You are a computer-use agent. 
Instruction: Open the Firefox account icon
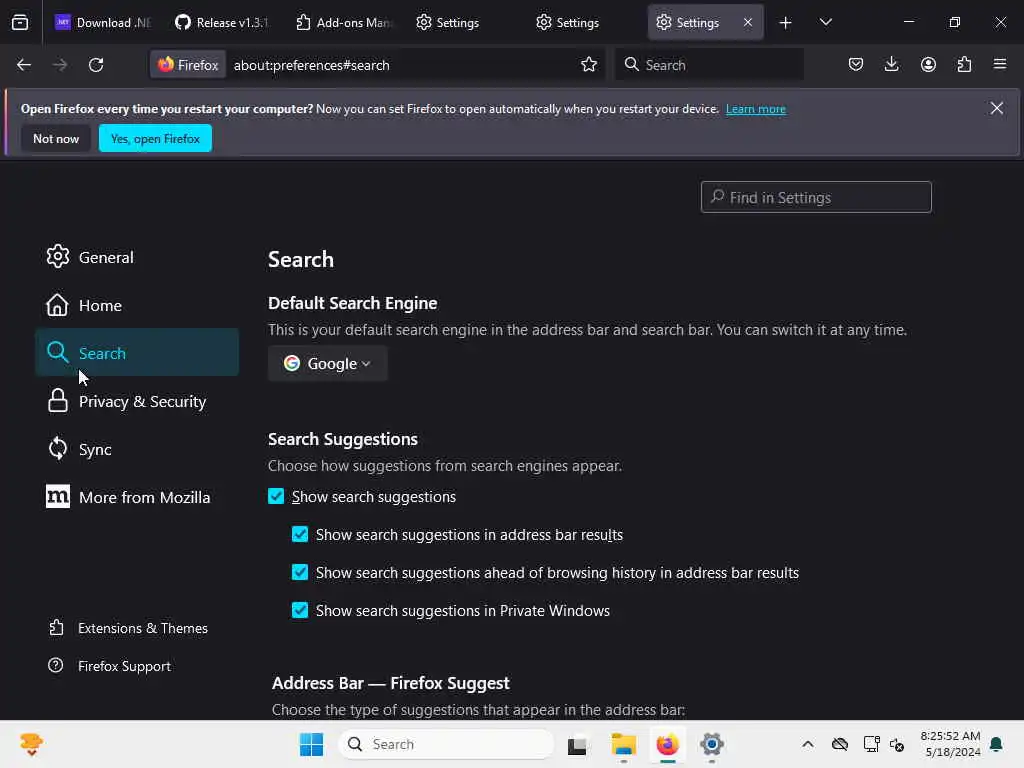(928, 64)
